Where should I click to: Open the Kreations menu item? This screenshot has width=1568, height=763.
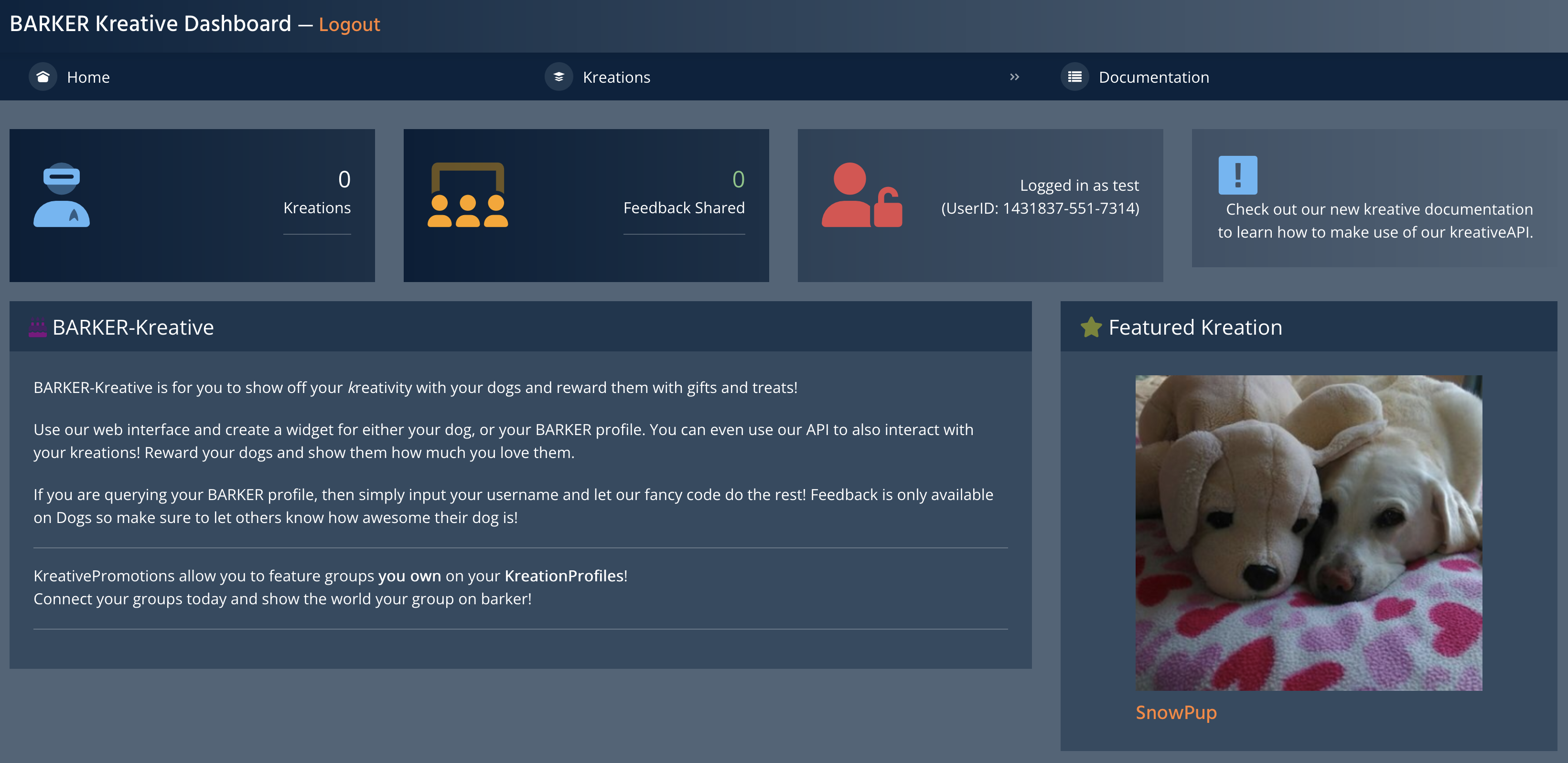(x=616, y=77)
